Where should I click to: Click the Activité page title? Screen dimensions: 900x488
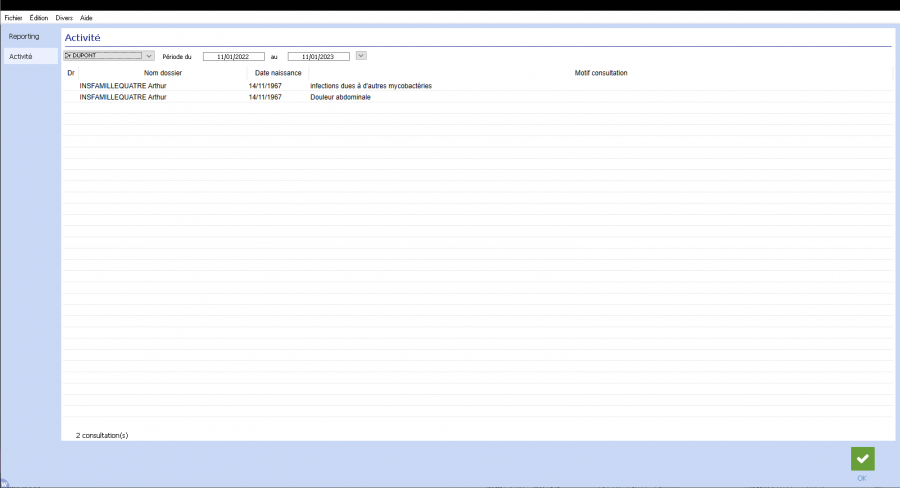pos(83,37)
